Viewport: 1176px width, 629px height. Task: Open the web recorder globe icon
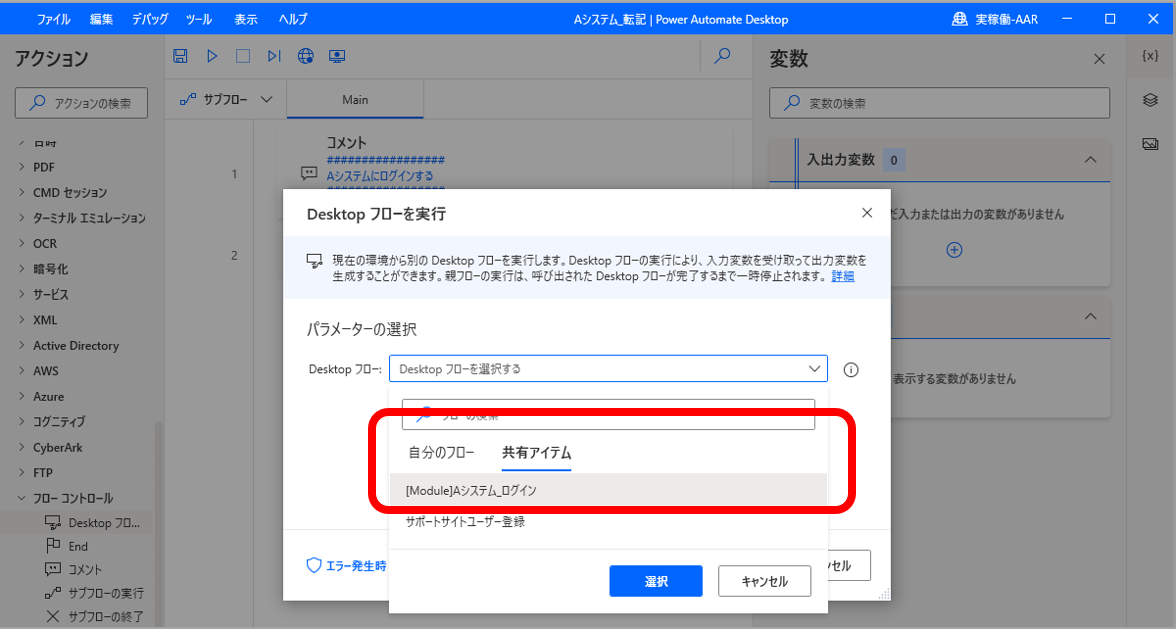point(305,56)
